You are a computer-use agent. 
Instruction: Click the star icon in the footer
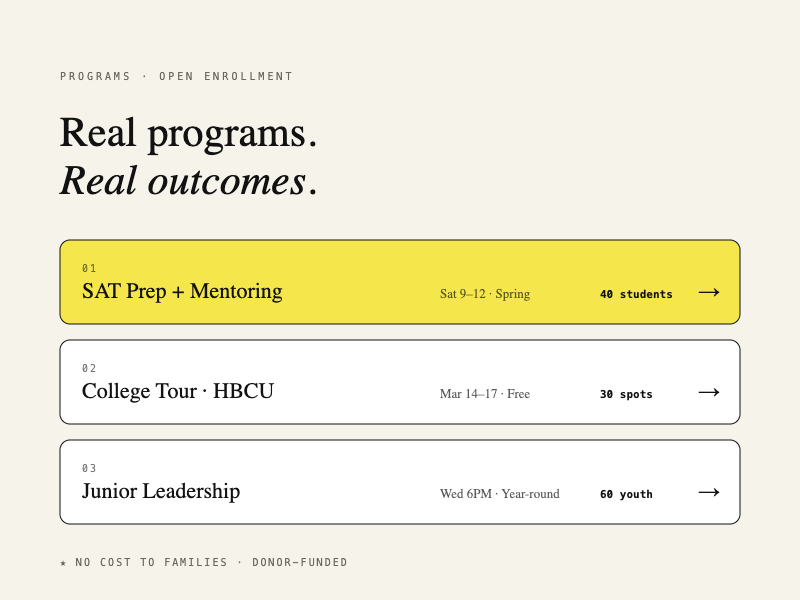(x=63, y=562)
